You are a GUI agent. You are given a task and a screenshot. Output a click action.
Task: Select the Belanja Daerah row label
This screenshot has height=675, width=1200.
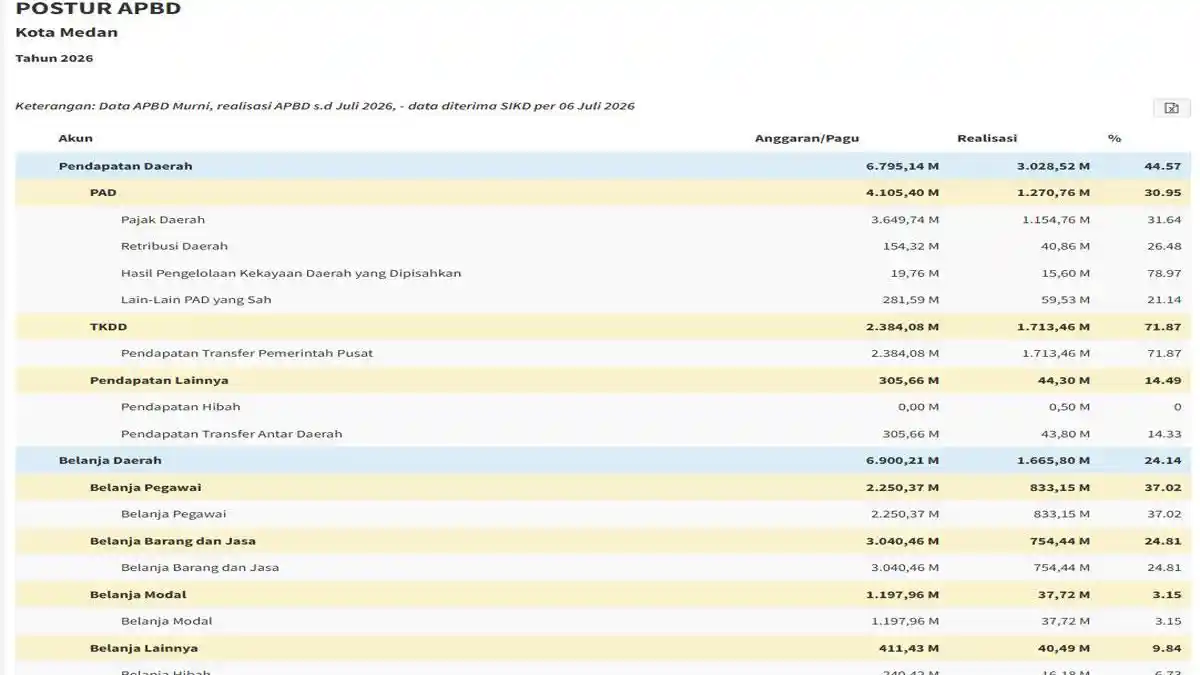[110, 461]
